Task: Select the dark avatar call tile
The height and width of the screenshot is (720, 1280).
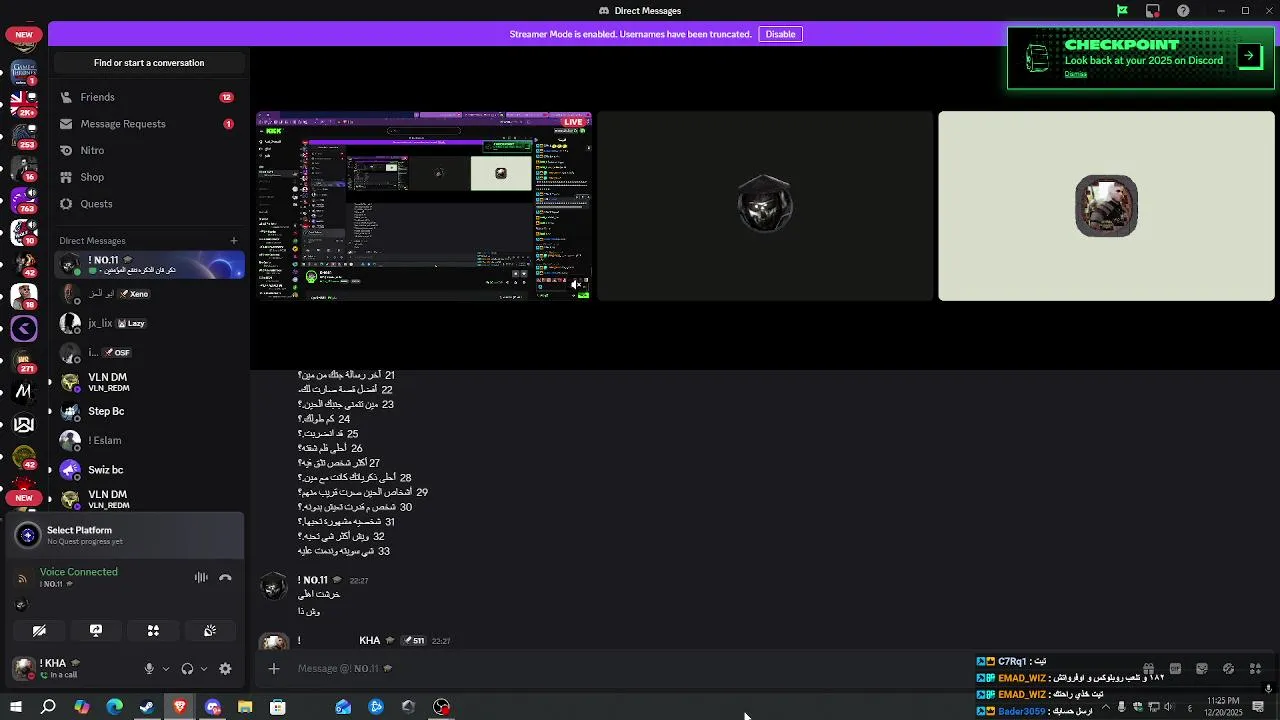Action: click(765, 206)
